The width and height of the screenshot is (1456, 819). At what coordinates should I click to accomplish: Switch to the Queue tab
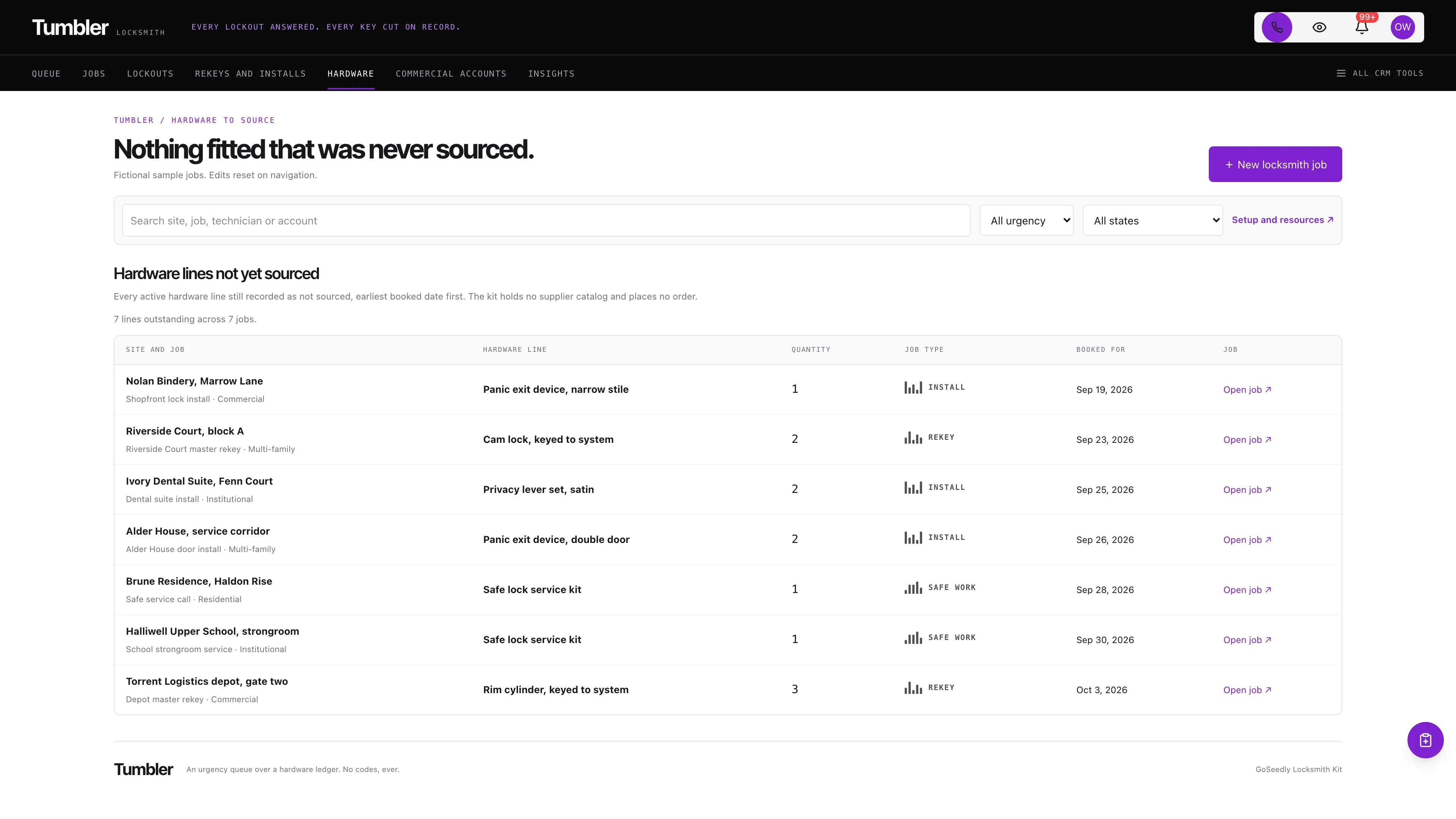pyautogui.click(x=46, y=74)
